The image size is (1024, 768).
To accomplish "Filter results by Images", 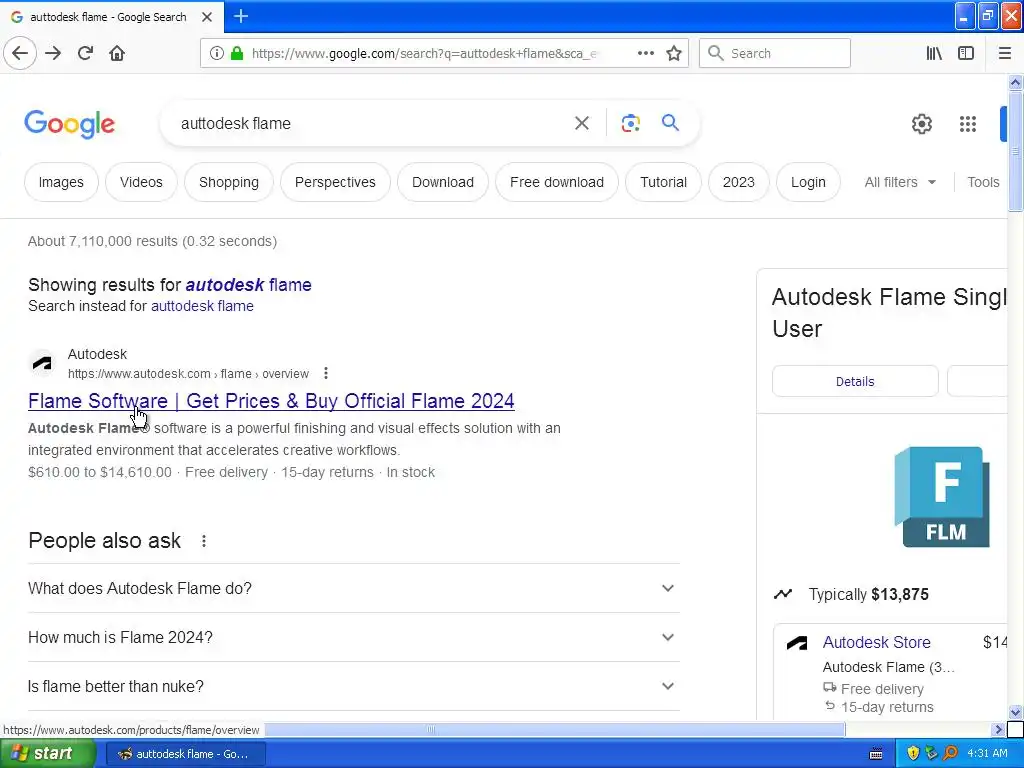I will tap(61, 182).
